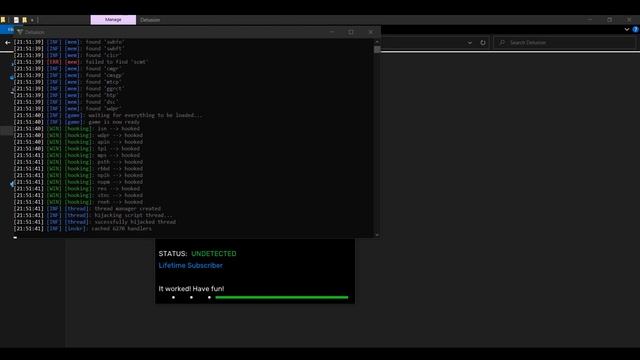Click the folder icon in quick access toolbar
Image resolution: width=640 pixels, height=360 pixels.
3,20
